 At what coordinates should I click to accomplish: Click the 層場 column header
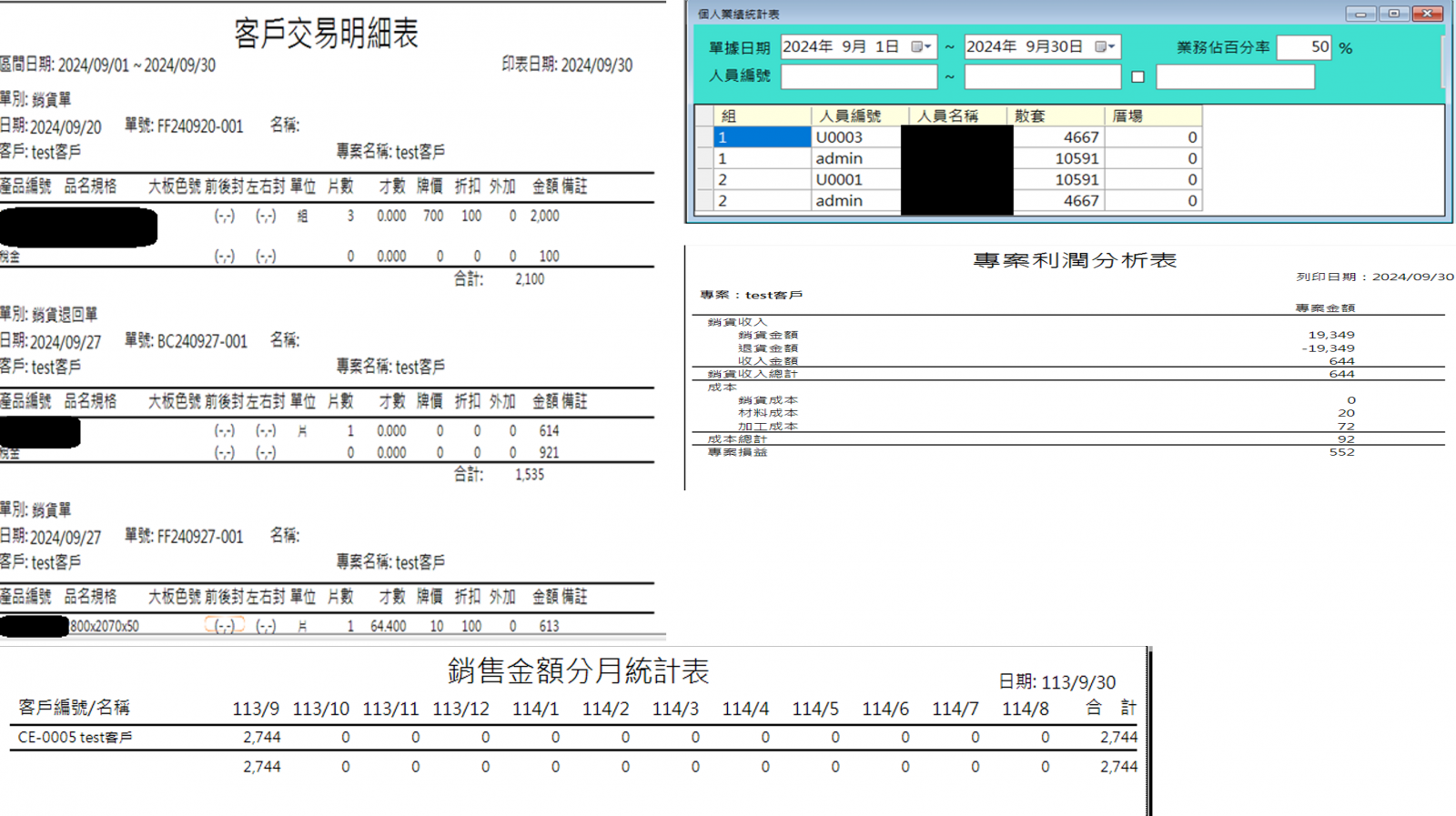[x=1153, y=116]
